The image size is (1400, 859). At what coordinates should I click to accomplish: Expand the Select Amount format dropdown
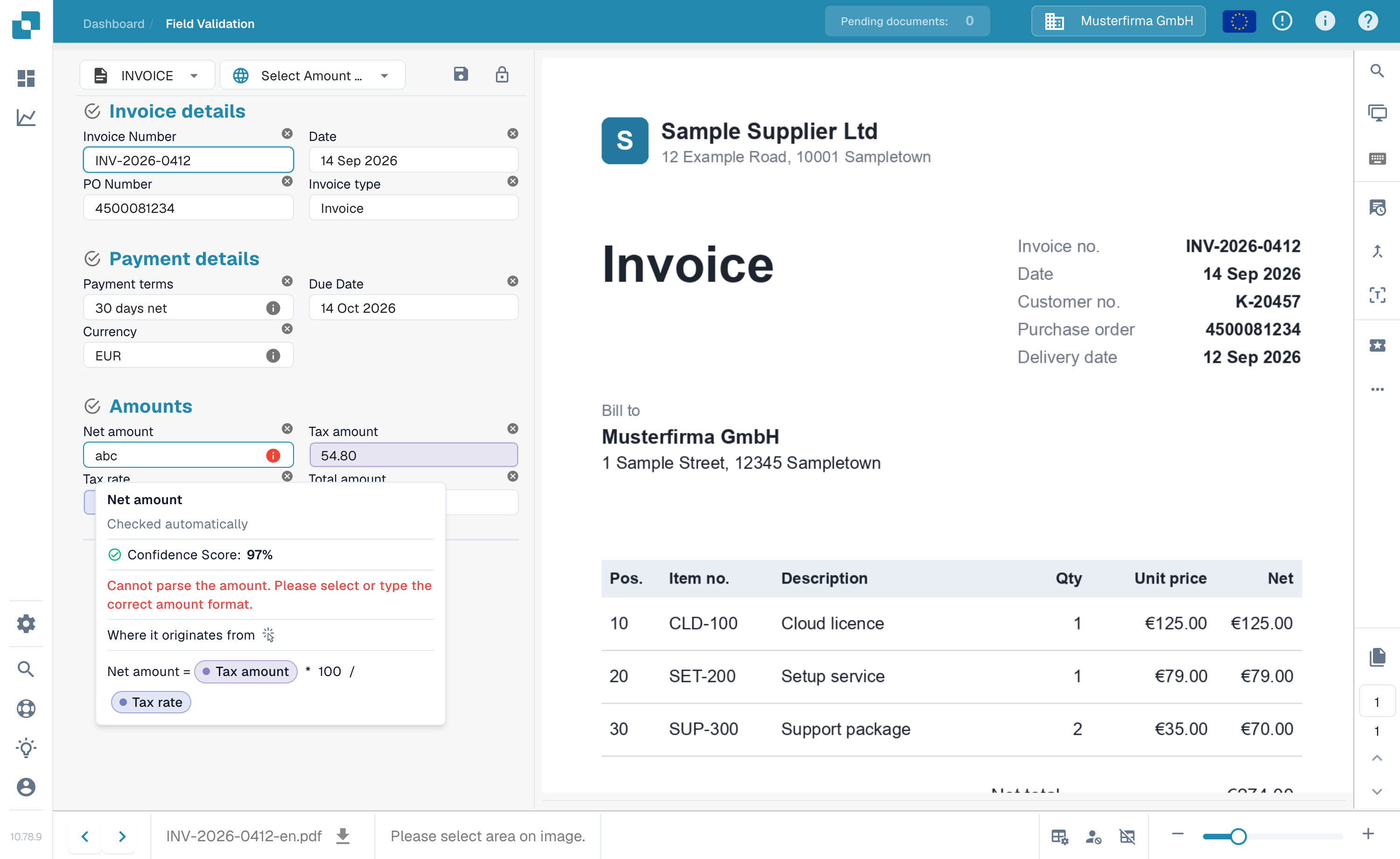click(x=312, y=75)
